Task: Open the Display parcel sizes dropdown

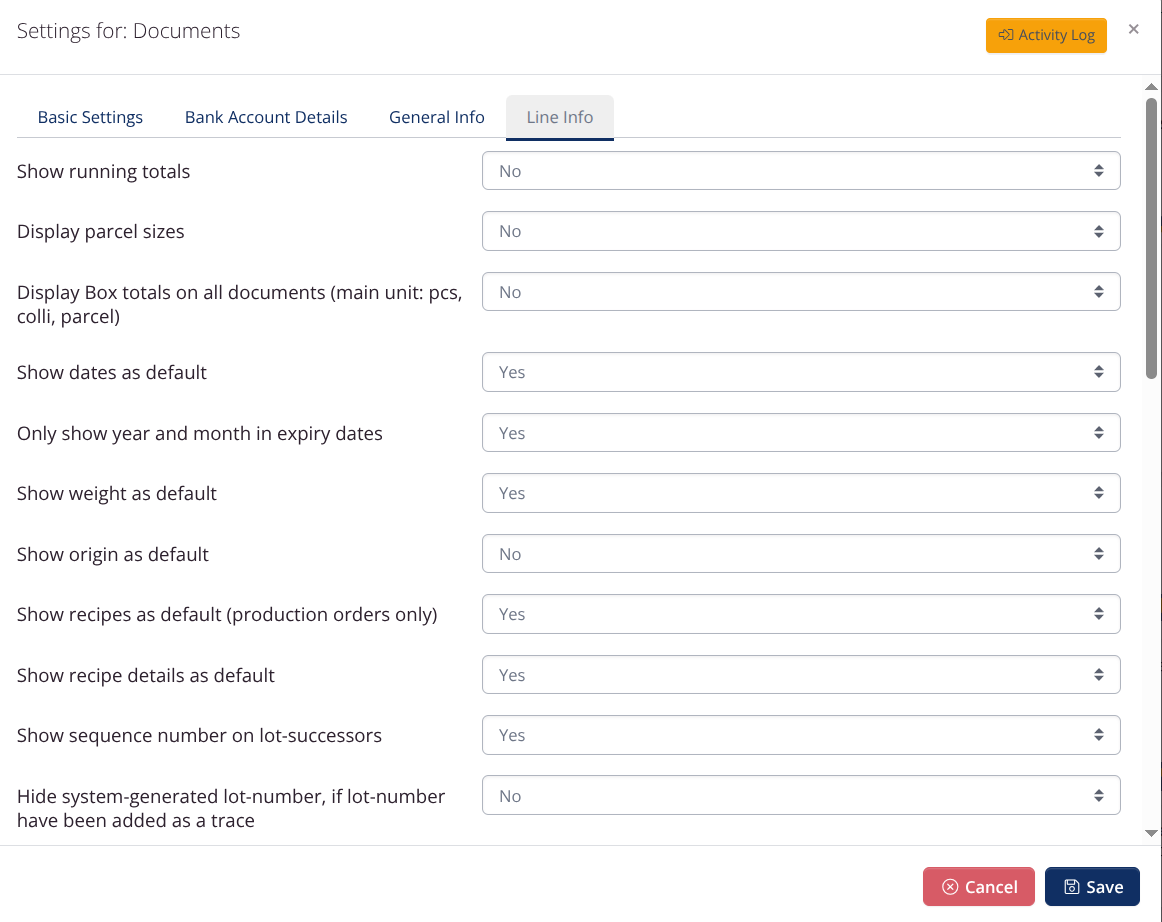Action: pos(800,231)
